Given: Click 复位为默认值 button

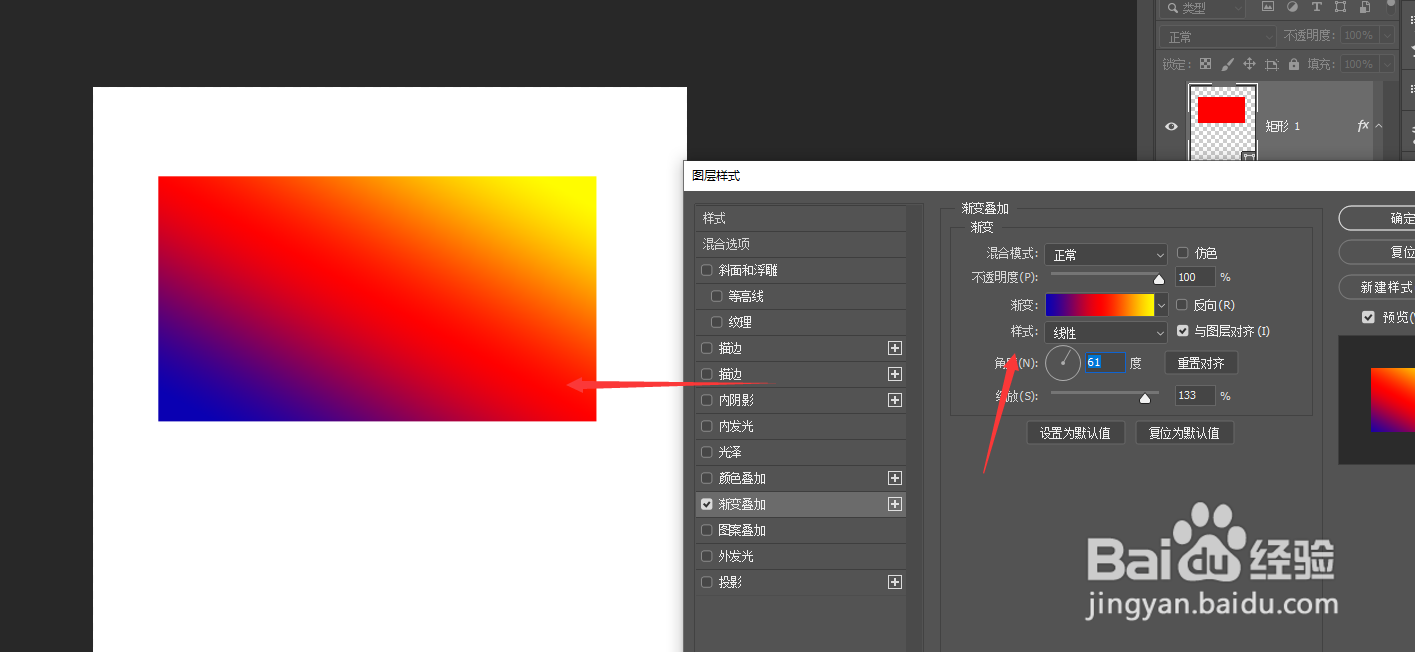Looking at the screenshot, I should coord(1184,433).
